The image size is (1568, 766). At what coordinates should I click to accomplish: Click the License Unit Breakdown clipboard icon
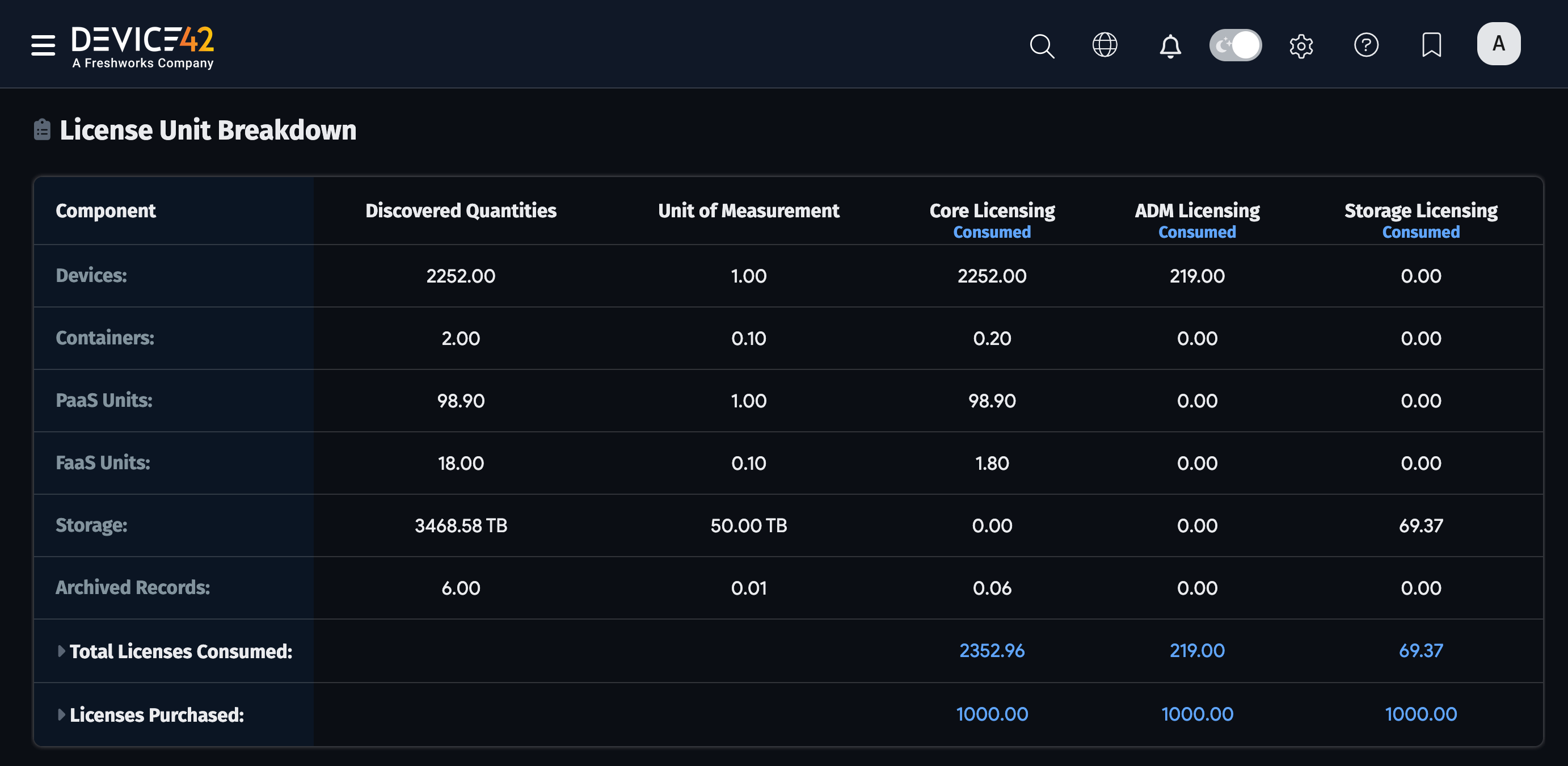(x=42, y=130)
